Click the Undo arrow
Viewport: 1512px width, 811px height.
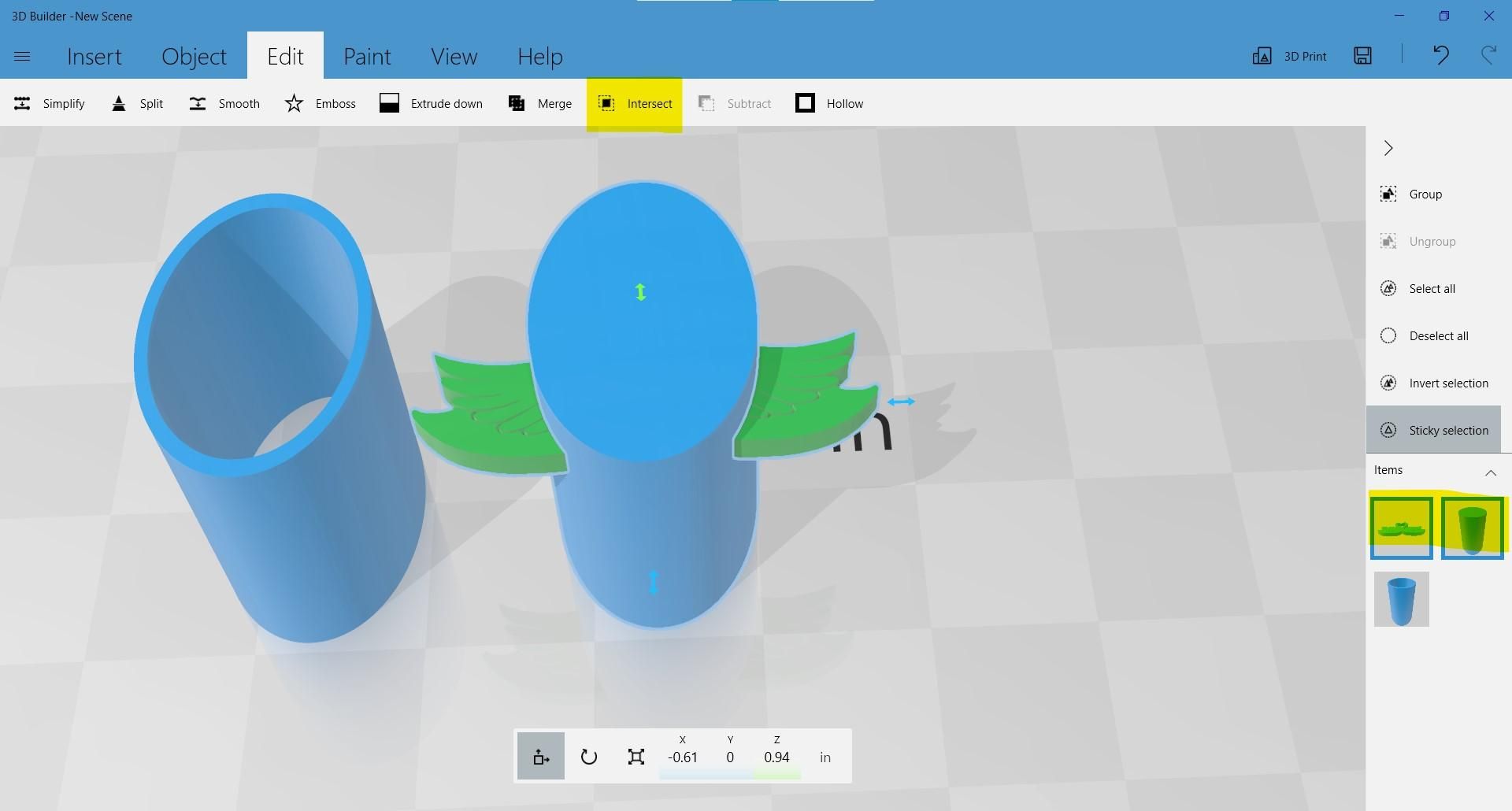tap(1440, 55)
